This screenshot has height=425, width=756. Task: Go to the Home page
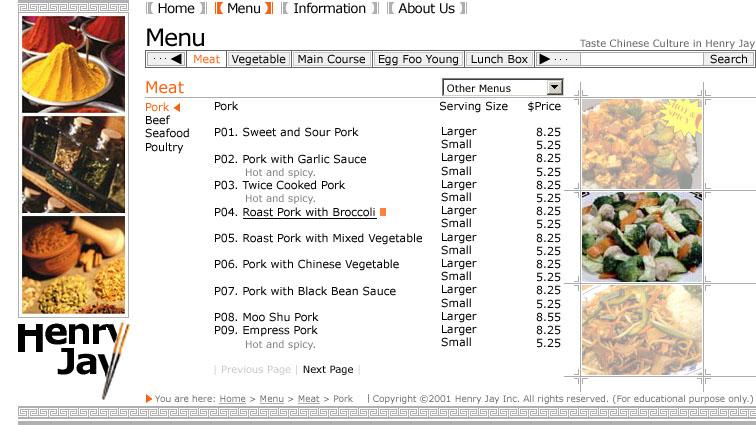(176, 9)
